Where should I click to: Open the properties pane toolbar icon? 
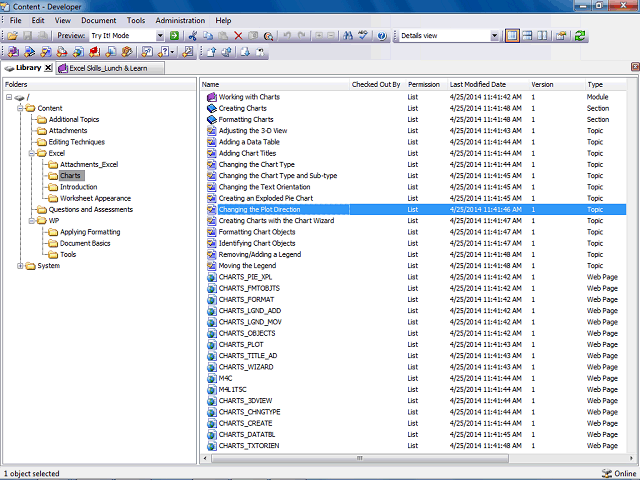[561, 36]
